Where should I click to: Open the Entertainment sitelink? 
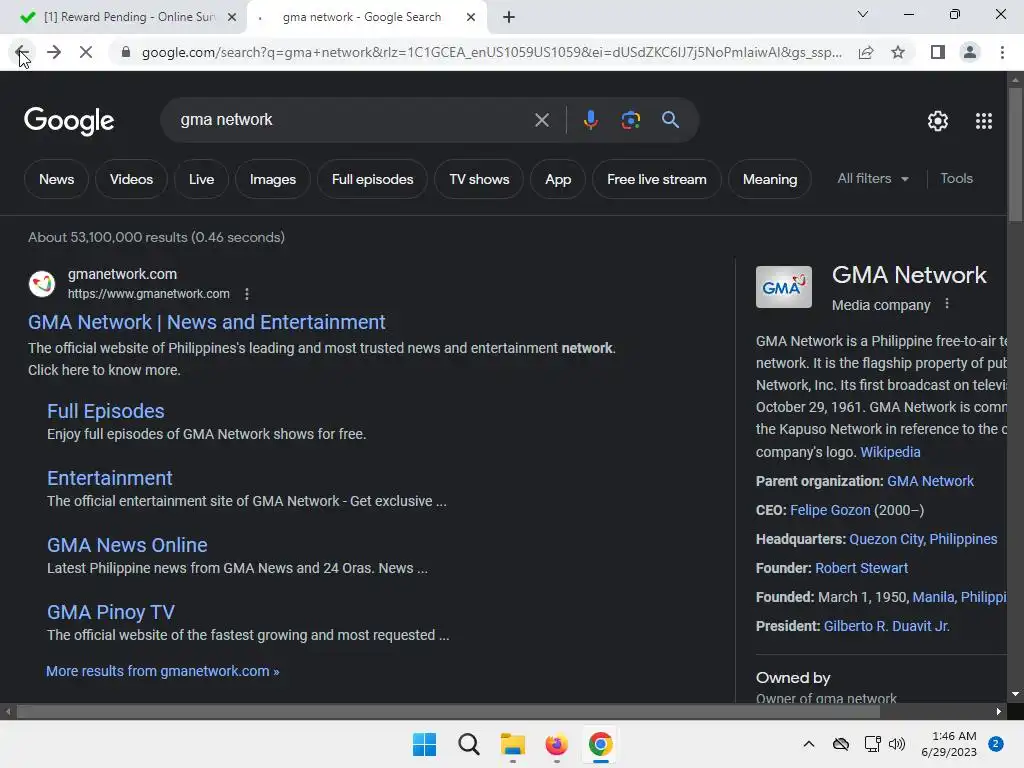(110, 479)
